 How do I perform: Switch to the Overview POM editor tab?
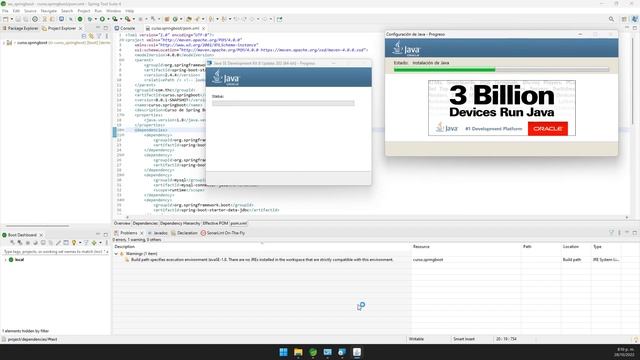coord(122,223)
